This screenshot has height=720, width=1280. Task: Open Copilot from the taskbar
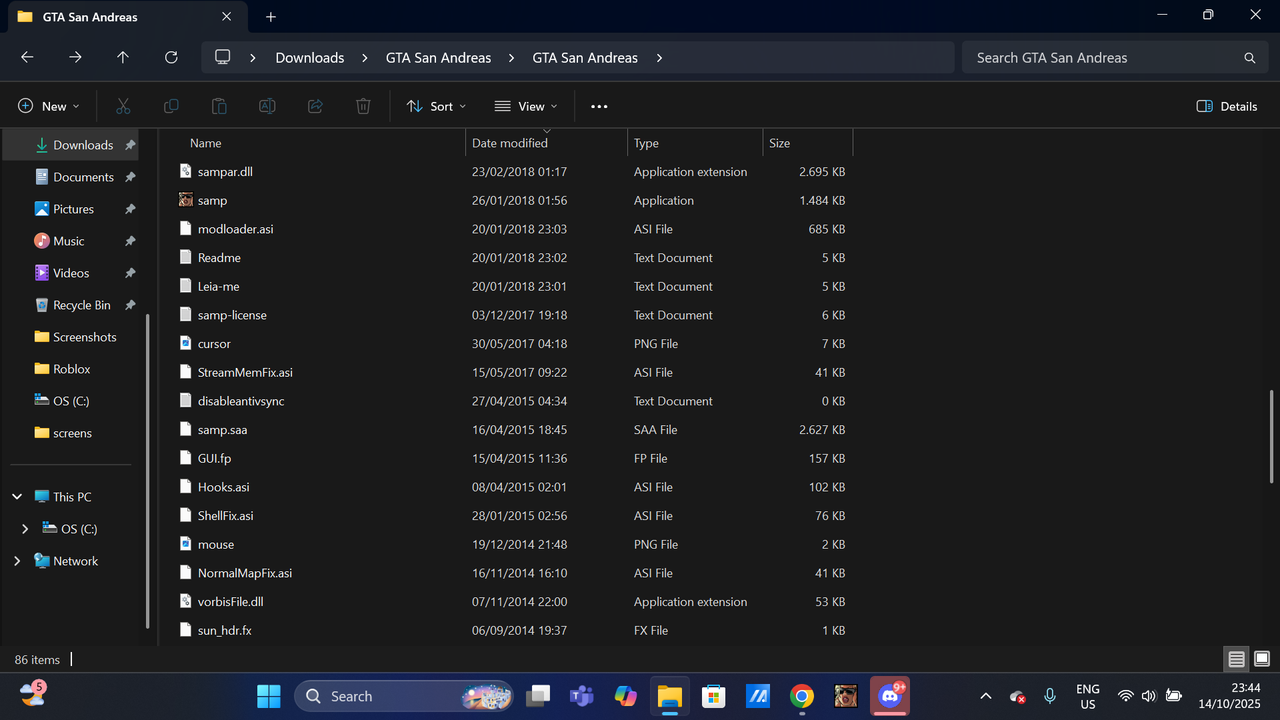click(x=626, y=696)
